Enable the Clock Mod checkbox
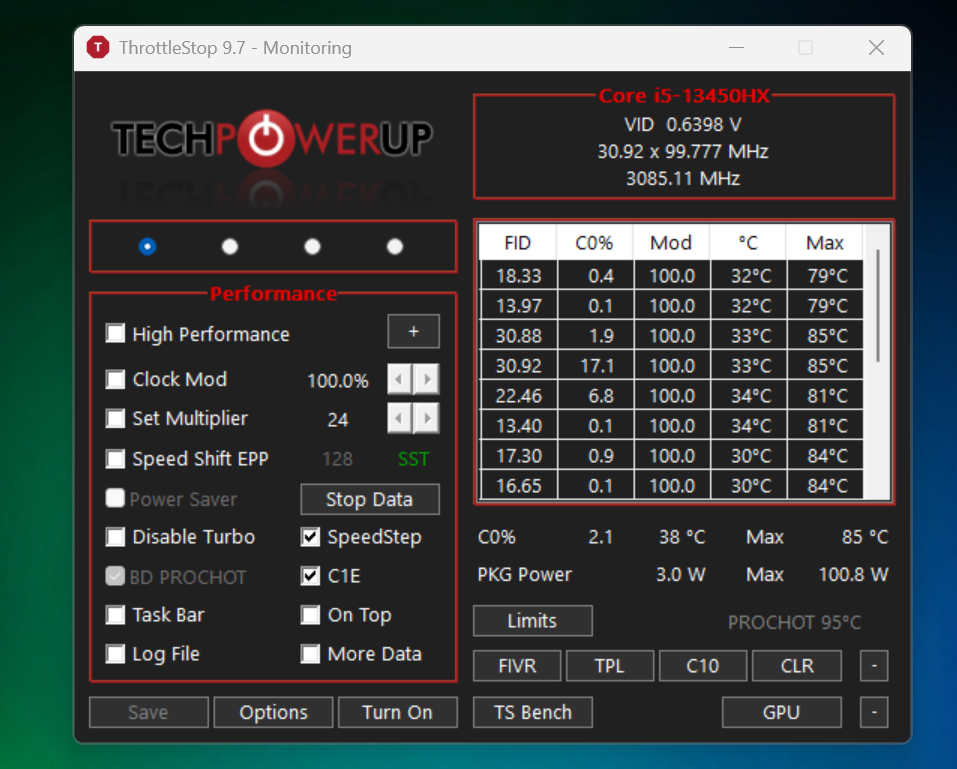 [x=115, y=379]
